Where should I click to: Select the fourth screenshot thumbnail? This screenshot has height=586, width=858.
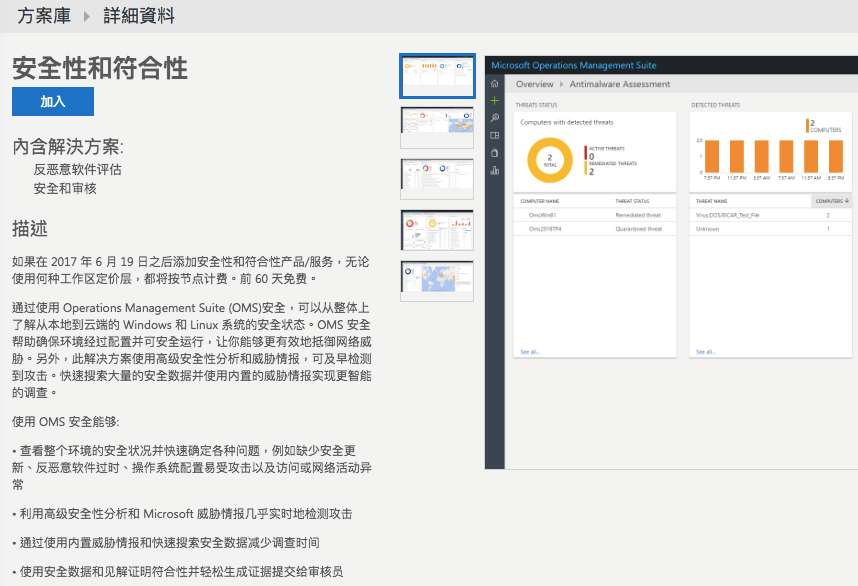point(437,230)
